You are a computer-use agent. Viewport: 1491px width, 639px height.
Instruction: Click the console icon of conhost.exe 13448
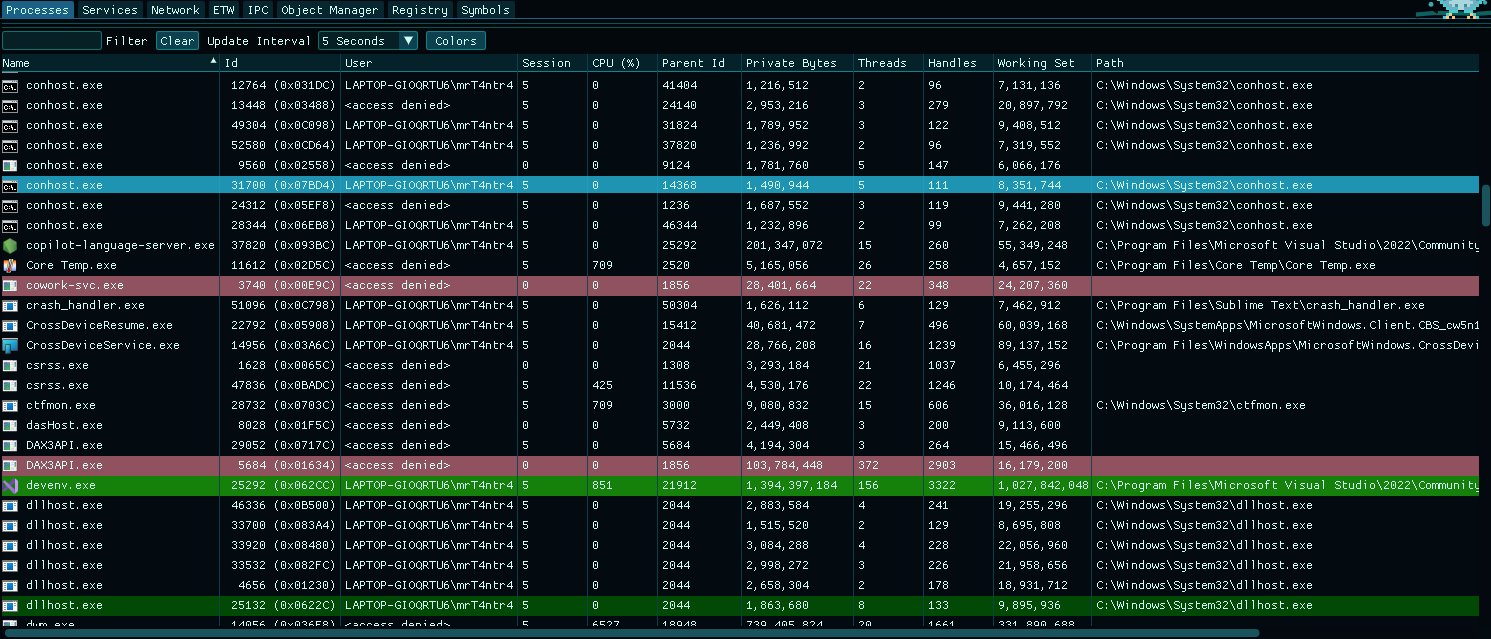pyautogui.click(x=10, y=105)
